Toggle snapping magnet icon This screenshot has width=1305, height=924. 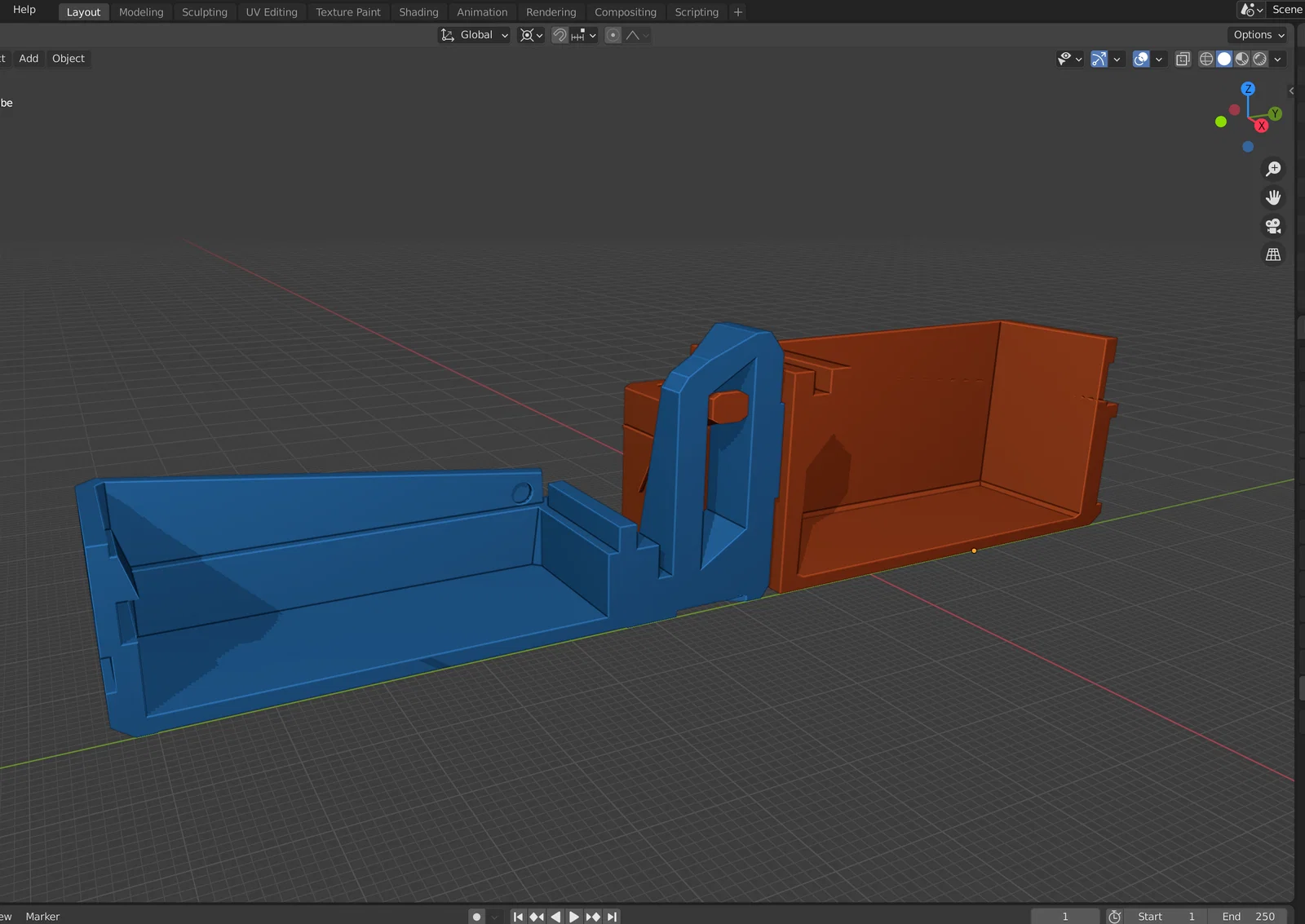(560, 35)
